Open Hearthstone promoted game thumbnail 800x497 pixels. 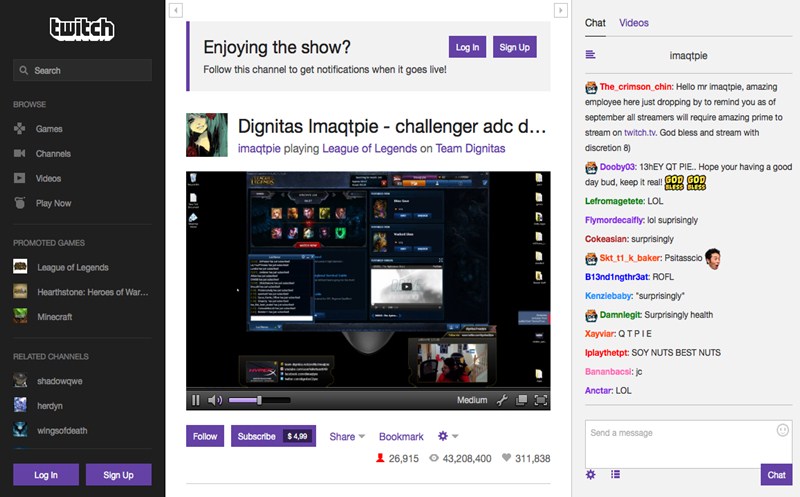click(20, 291)
